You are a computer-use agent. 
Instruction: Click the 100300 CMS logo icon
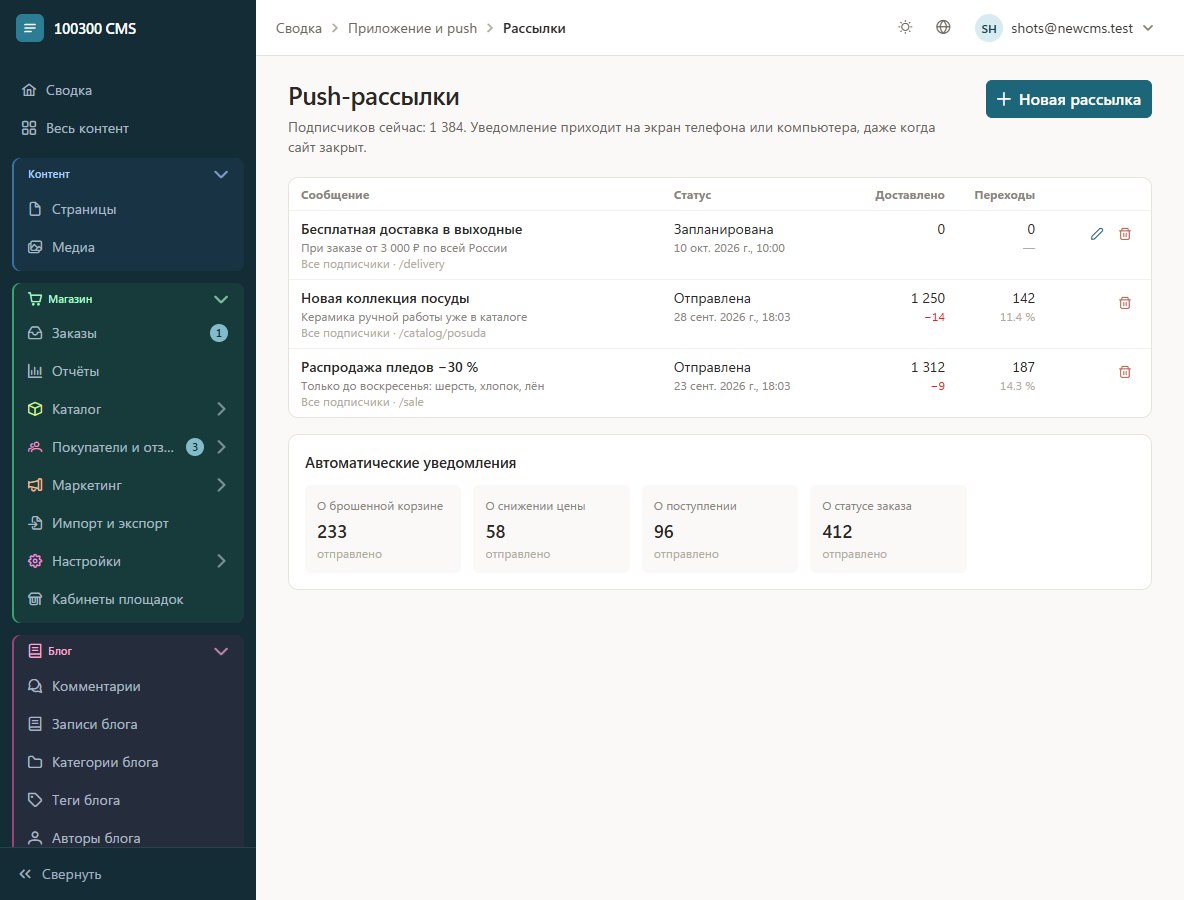pyautogui.click(x=29, y=29)
